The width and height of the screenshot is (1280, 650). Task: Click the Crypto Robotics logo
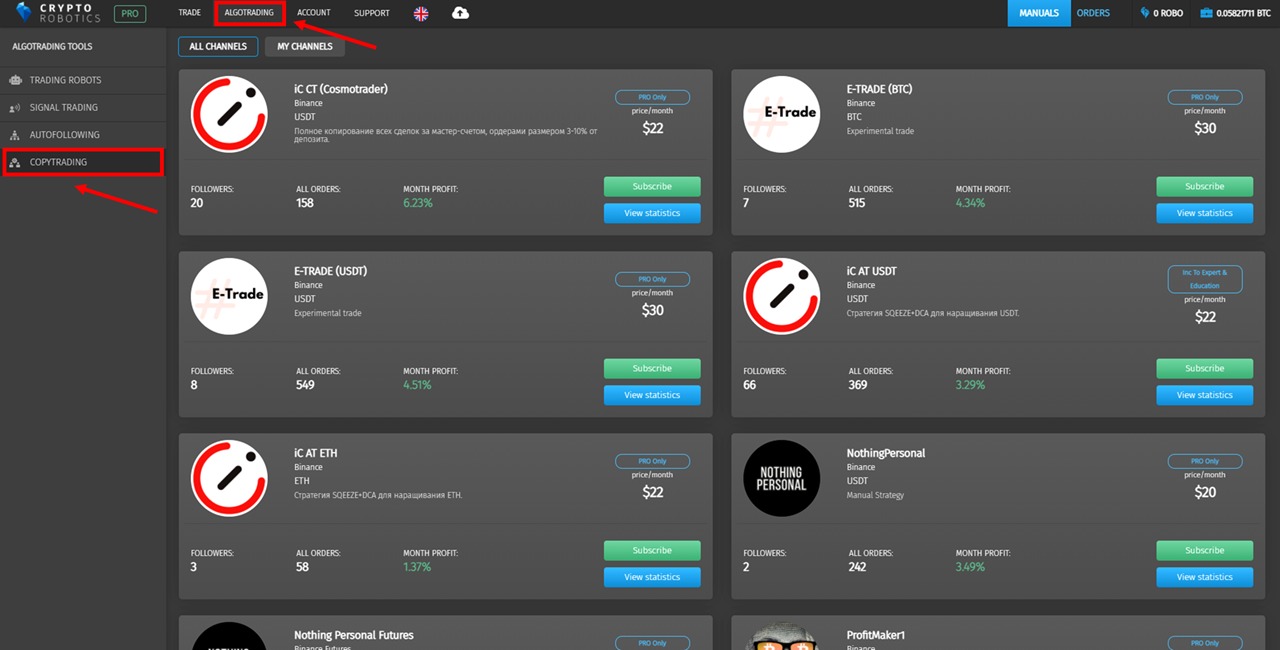59,13
